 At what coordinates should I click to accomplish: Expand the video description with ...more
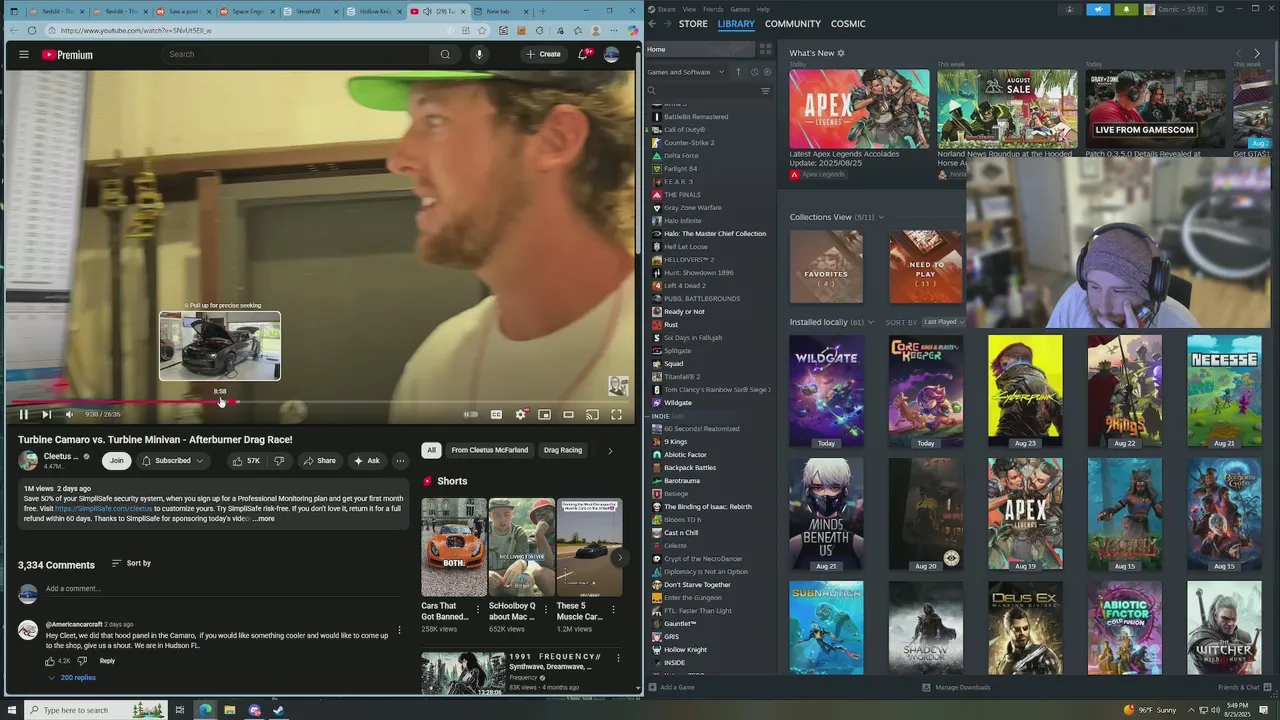pyautogui.click(x=263, y=519)
